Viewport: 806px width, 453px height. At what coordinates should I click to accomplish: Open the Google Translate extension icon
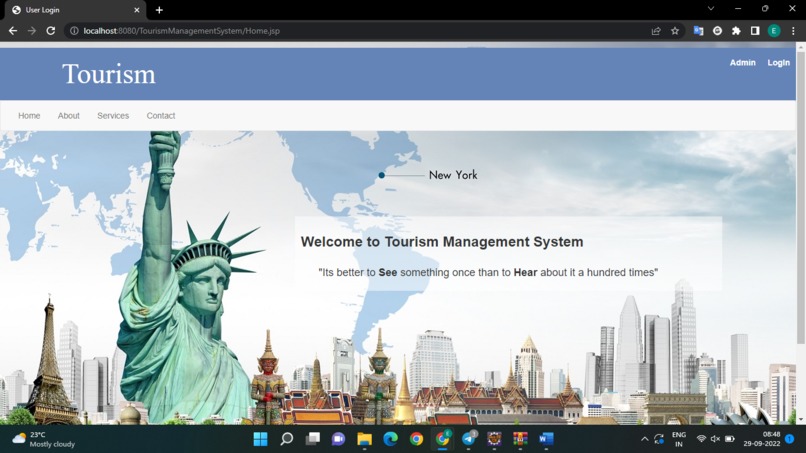[x=698, y=31]
